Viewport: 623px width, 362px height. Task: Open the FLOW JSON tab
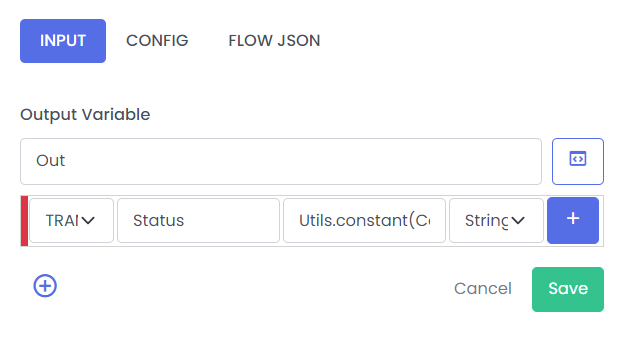point(274,41)
